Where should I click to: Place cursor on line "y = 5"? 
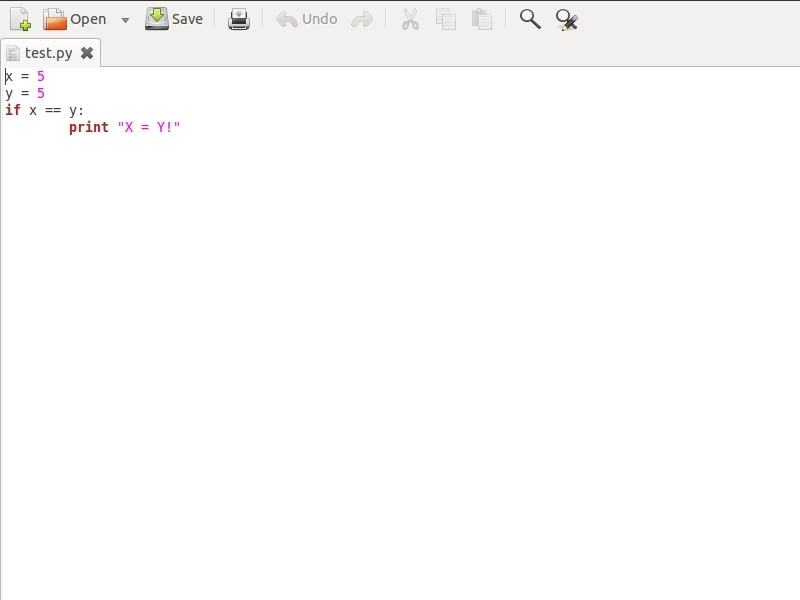click(25, 93)
